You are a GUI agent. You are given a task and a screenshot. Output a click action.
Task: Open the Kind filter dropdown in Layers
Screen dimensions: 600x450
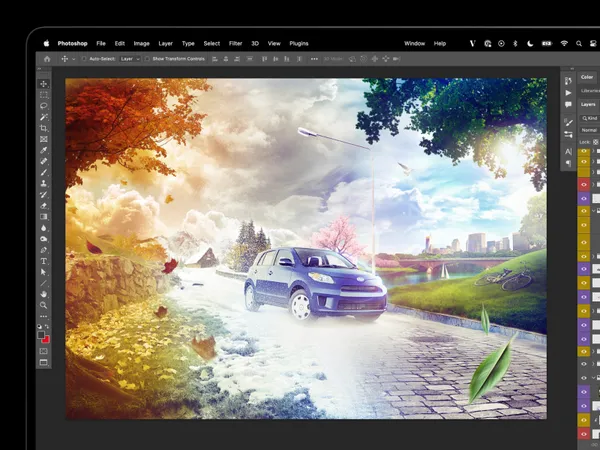(589, 118)
